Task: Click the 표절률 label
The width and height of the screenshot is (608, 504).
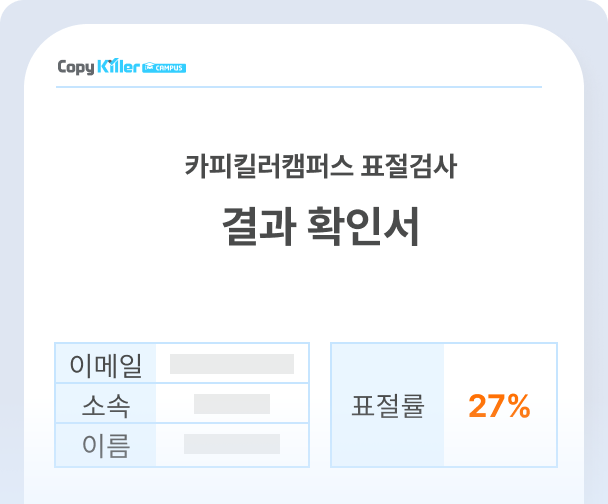Action: tap(388, 406)
